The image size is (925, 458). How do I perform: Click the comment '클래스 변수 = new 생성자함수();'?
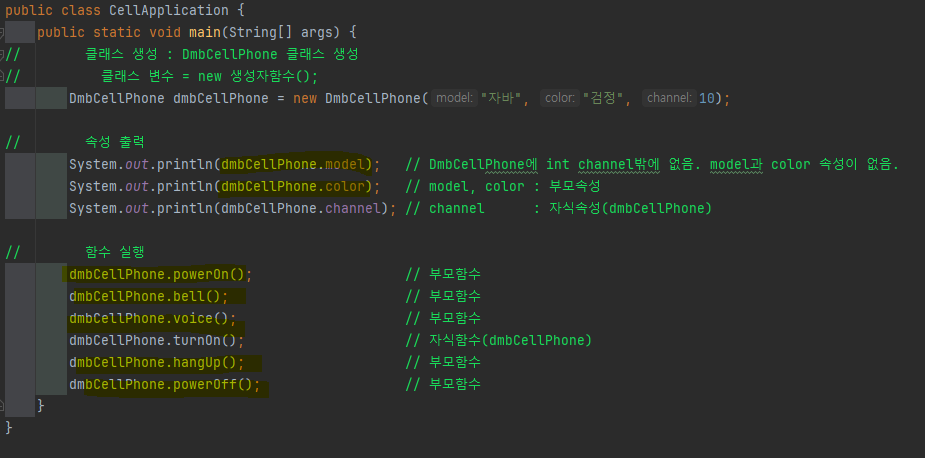point(209,76)
